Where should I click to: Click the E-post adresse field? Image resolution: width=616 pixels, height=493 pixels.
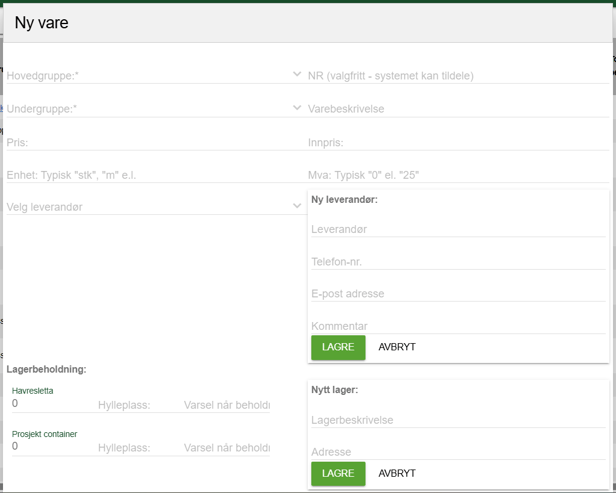[x=458, y=294]
